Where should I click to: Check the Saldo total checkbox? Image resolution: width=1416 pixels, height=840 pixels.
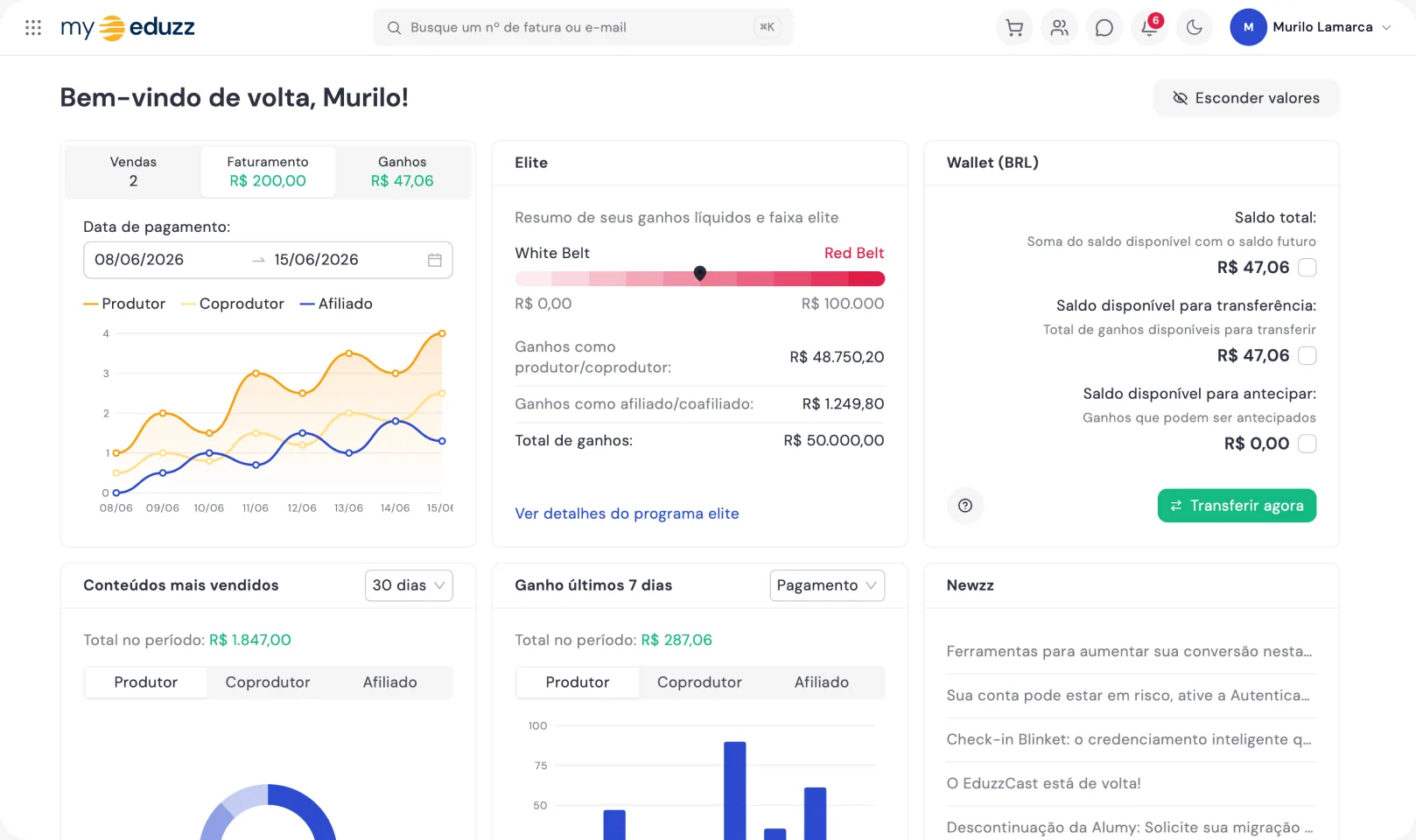click(x=1307, y=268)
